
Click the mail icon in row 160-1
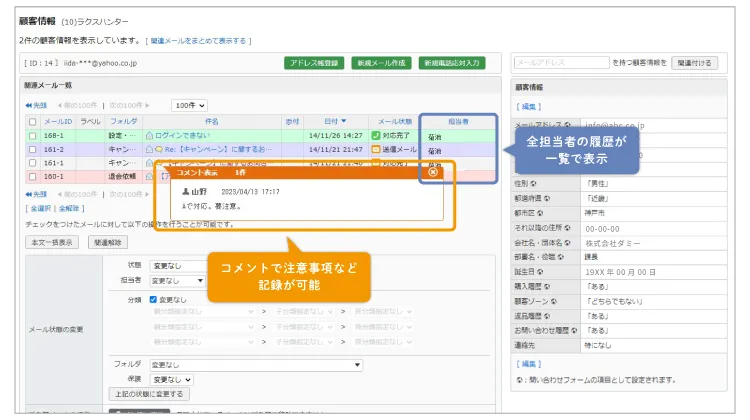point(149,177)
